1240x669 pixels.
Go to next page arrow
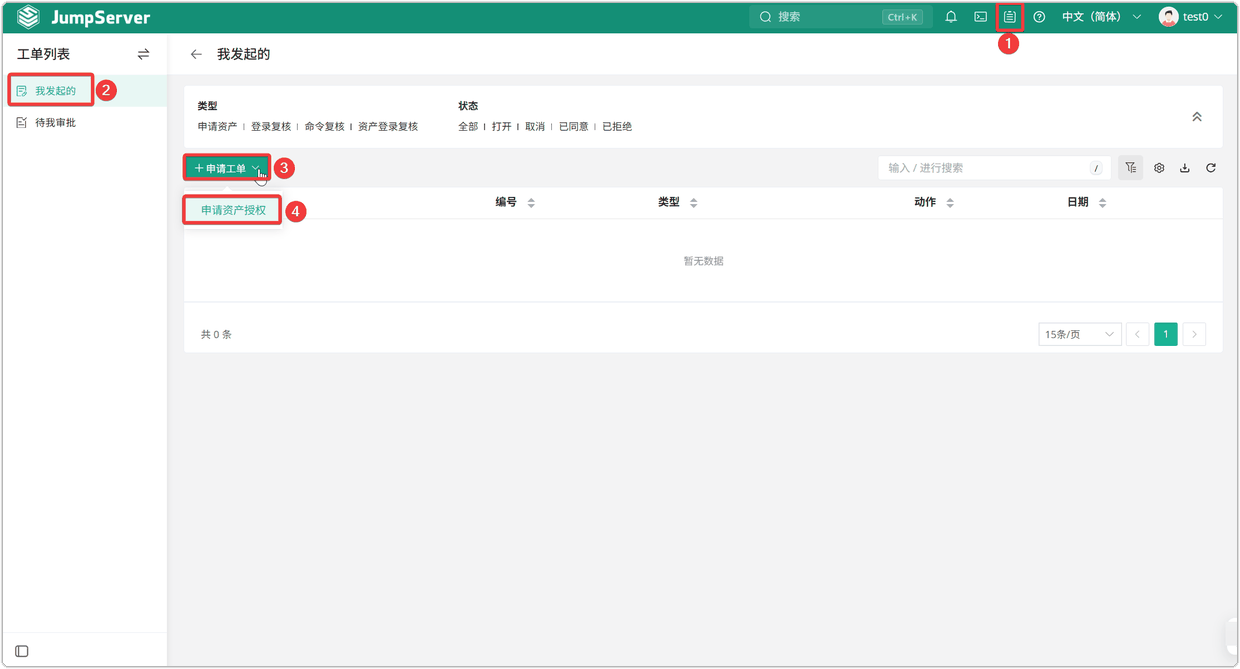pyautogui.click(x=1194, y=334)
